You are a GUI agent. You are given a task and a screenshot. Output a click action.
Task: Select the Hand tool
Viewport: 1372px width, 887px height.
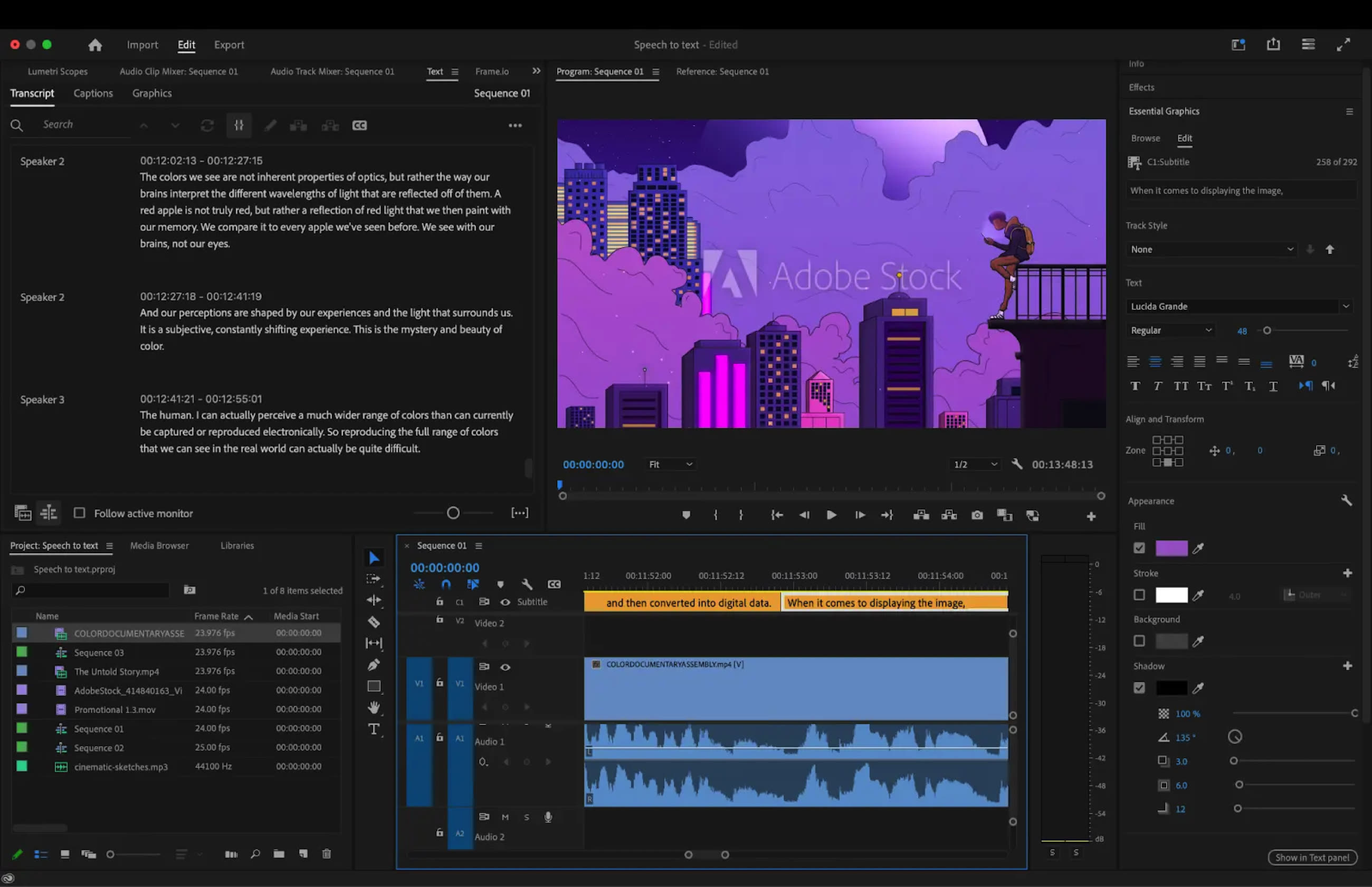374,707
